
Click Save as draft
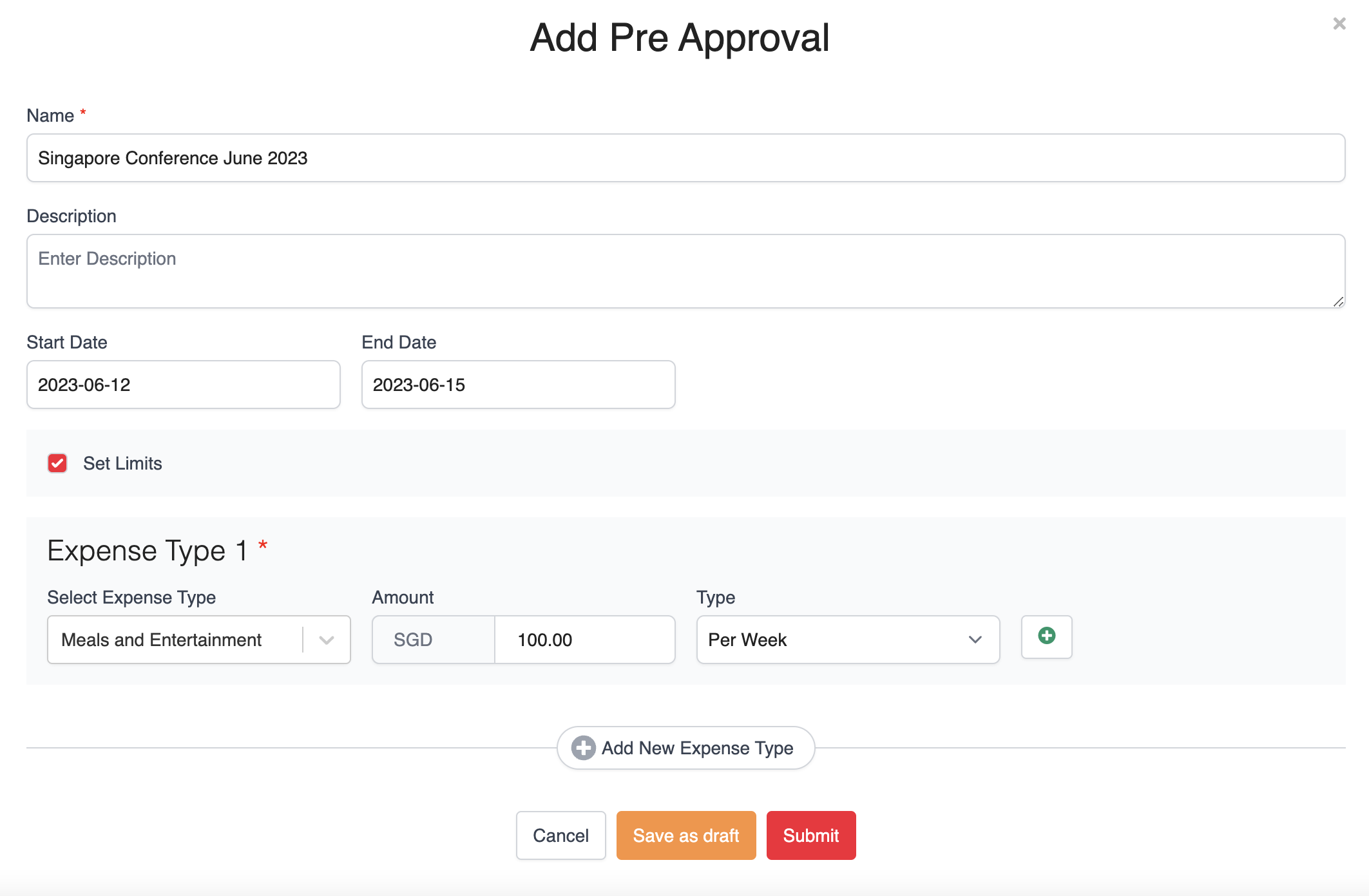685,835
